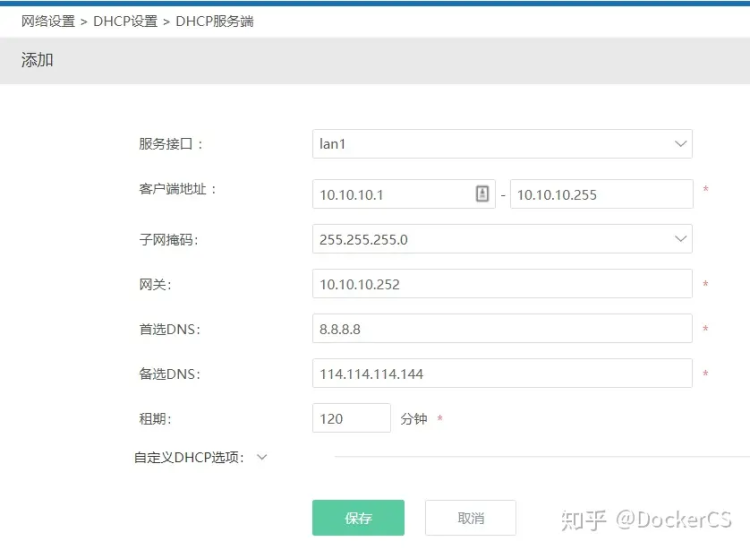Click the end address field 10.10.10.255
Image resolution: width=750 pixels, height=550 pixels.
pyautogui.click(x=602, y=194)
